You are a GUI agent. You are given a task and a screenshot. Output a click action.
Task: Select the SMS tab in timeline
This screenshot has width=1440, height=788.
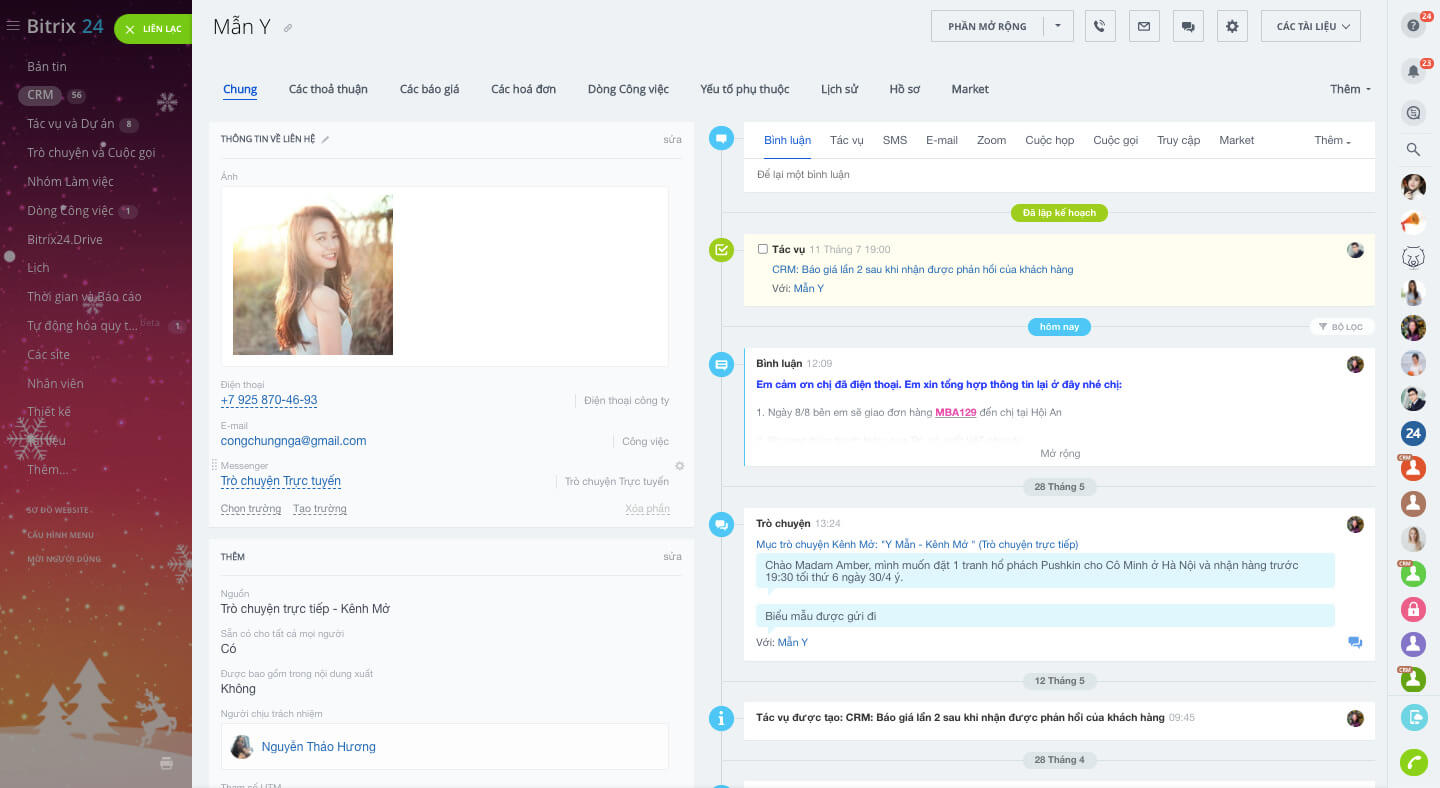895,140
